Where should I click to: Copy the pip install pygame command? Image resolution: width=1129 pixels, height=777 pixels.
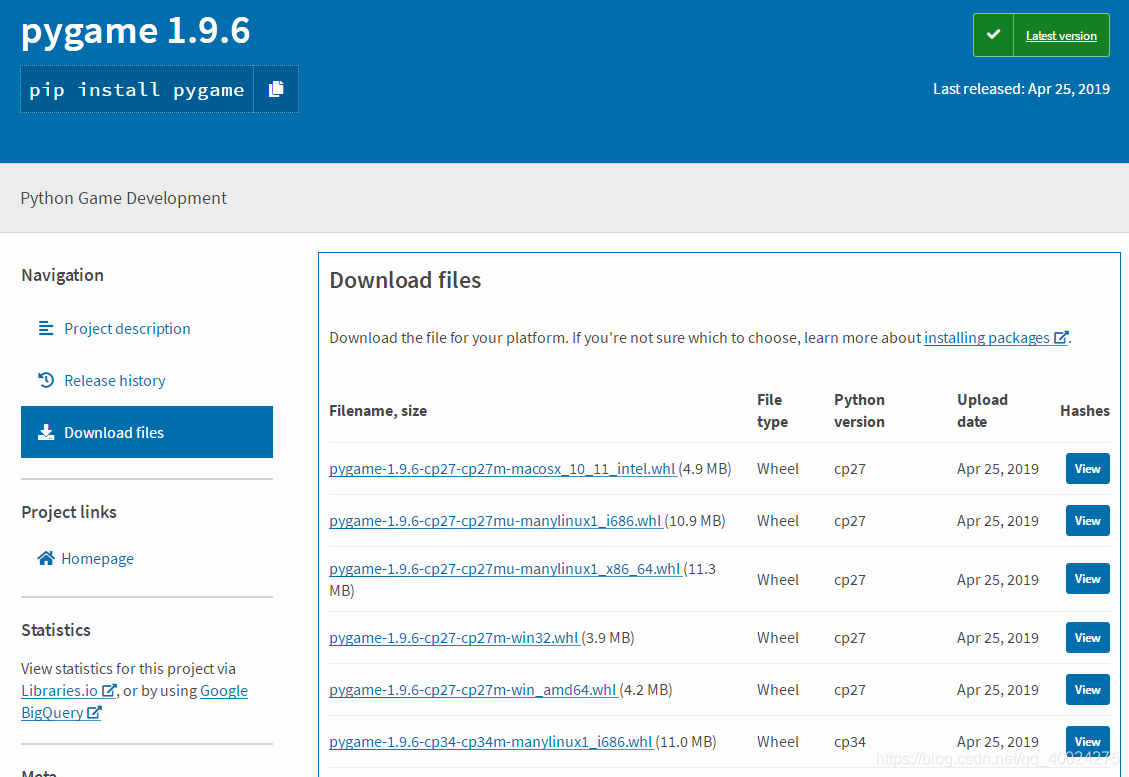tap(276, 89)
